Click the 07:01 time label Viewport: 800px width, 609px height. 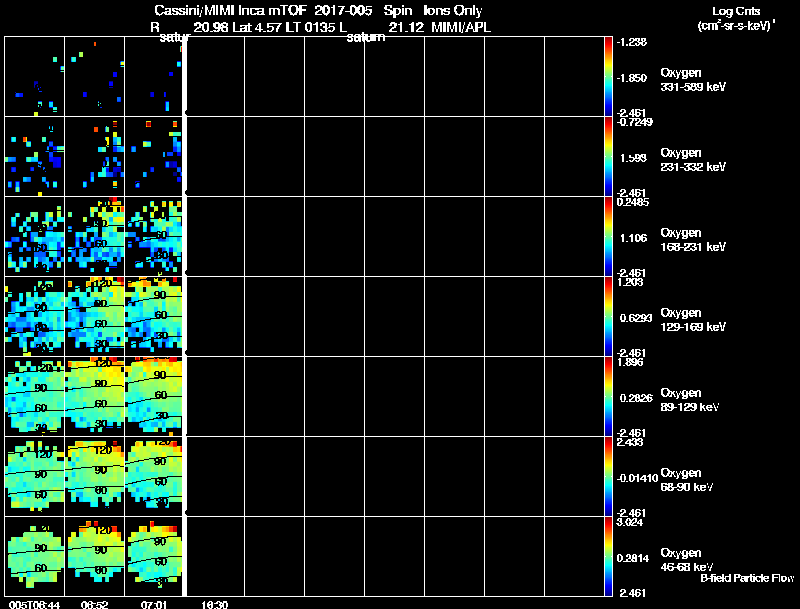coord(154,605)
